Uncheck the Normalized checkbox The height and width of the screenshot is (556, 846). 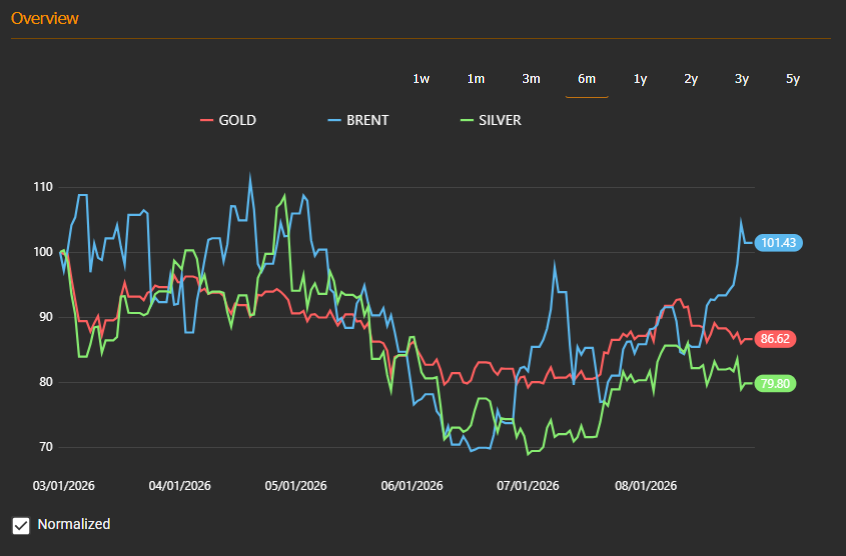pos(21,525)
